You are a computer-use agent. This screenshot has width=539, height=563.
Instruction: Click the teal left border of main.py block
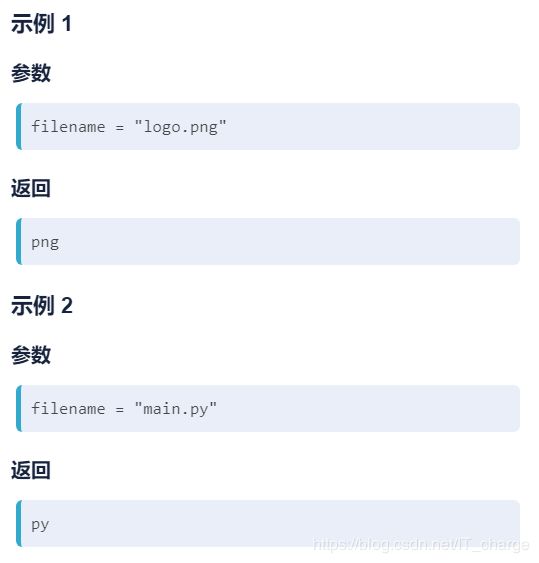(x=19, y=408)
